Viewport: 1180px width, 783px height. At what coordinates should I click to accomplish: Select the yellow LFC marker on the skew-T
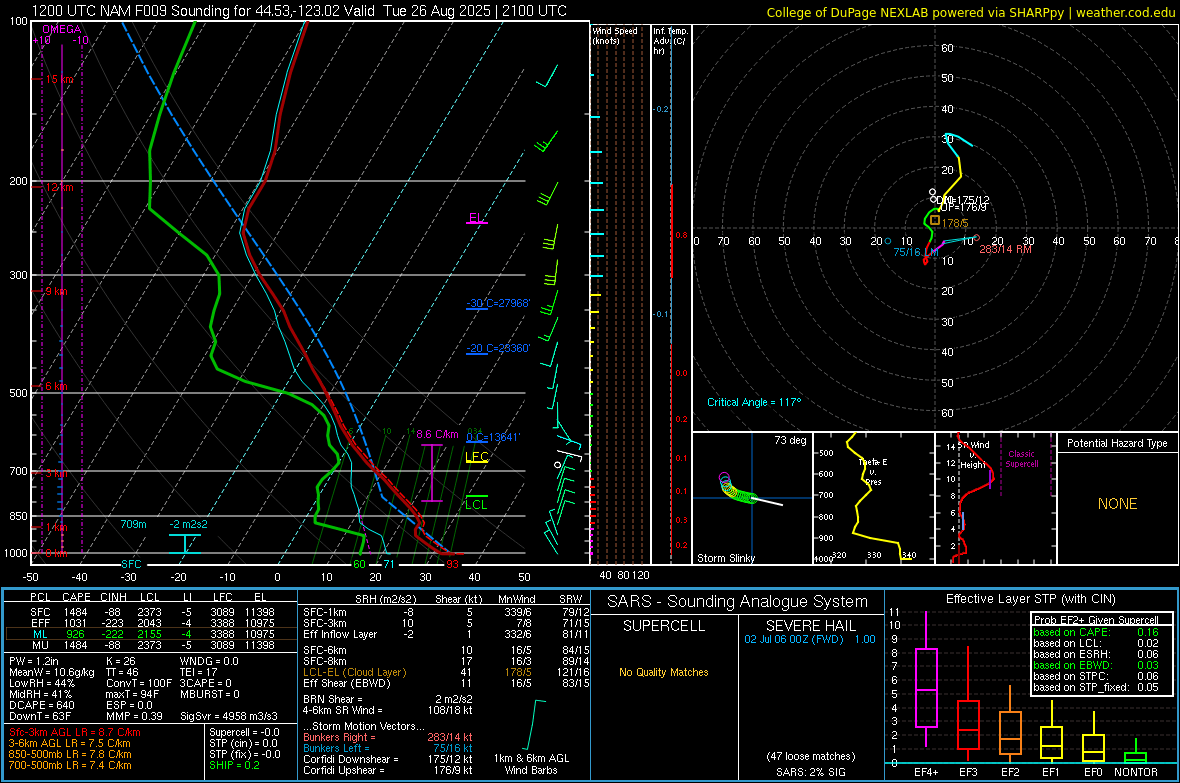coord(476,457)
